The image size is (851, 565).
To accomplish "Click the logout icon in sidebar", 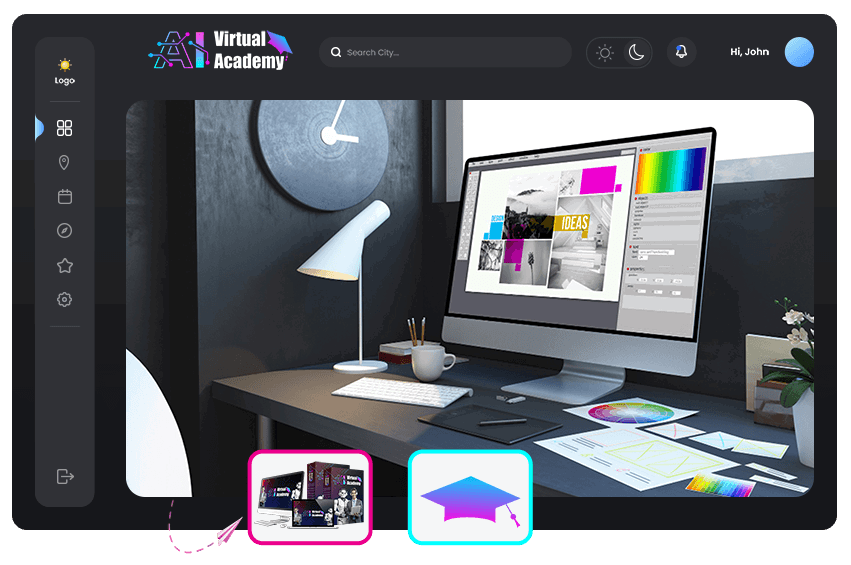I will [65, 476].
